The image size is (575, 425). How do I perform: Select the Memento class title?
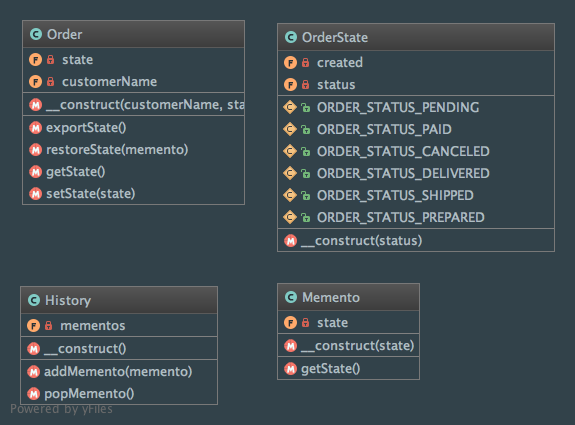tap(331, 297)
